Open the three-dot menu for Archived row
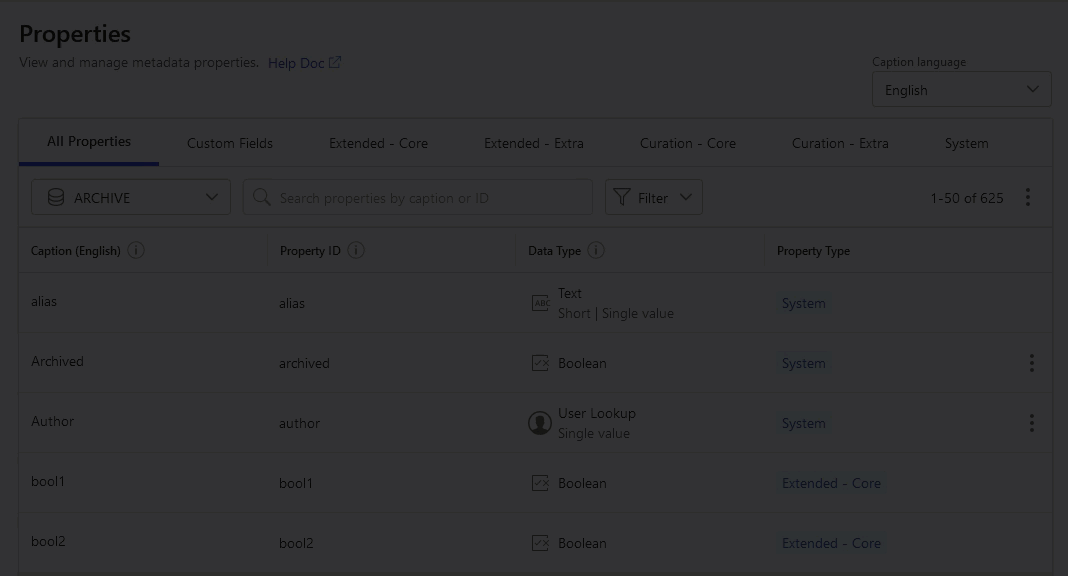The image size is (1068, 576). 1031,363
